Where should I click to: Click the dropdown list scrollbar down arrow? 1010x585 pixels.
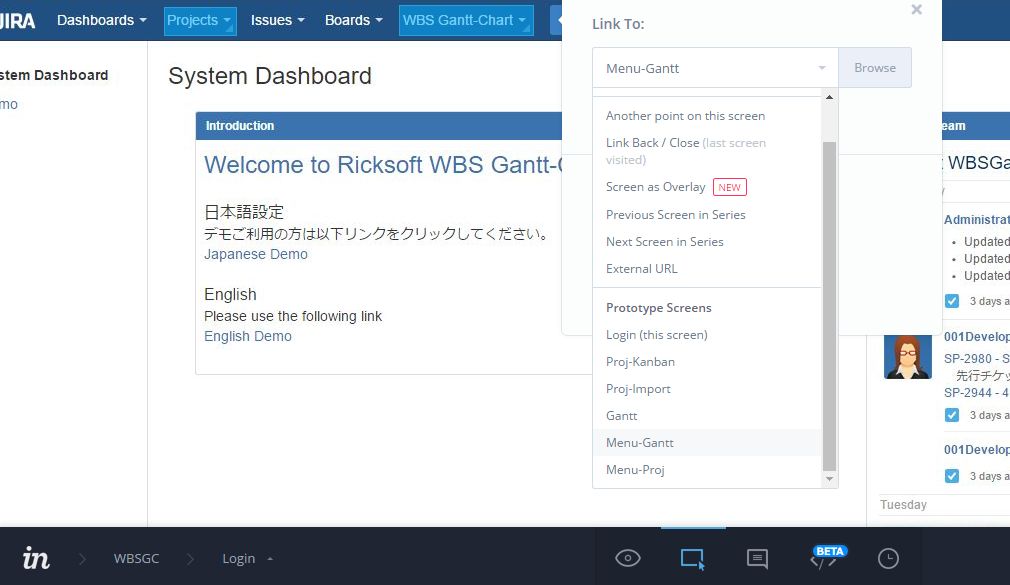coord(830,479)
